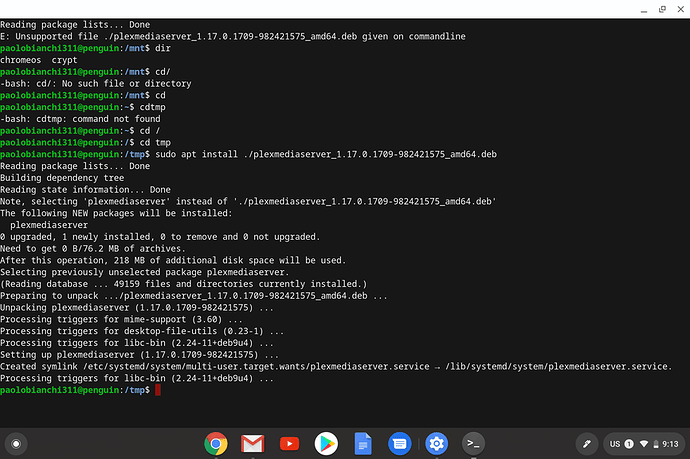The image size is (690, 459).
Task: Click 'Selecting previously unselected package' line
Action: click(x=145, y=272)
